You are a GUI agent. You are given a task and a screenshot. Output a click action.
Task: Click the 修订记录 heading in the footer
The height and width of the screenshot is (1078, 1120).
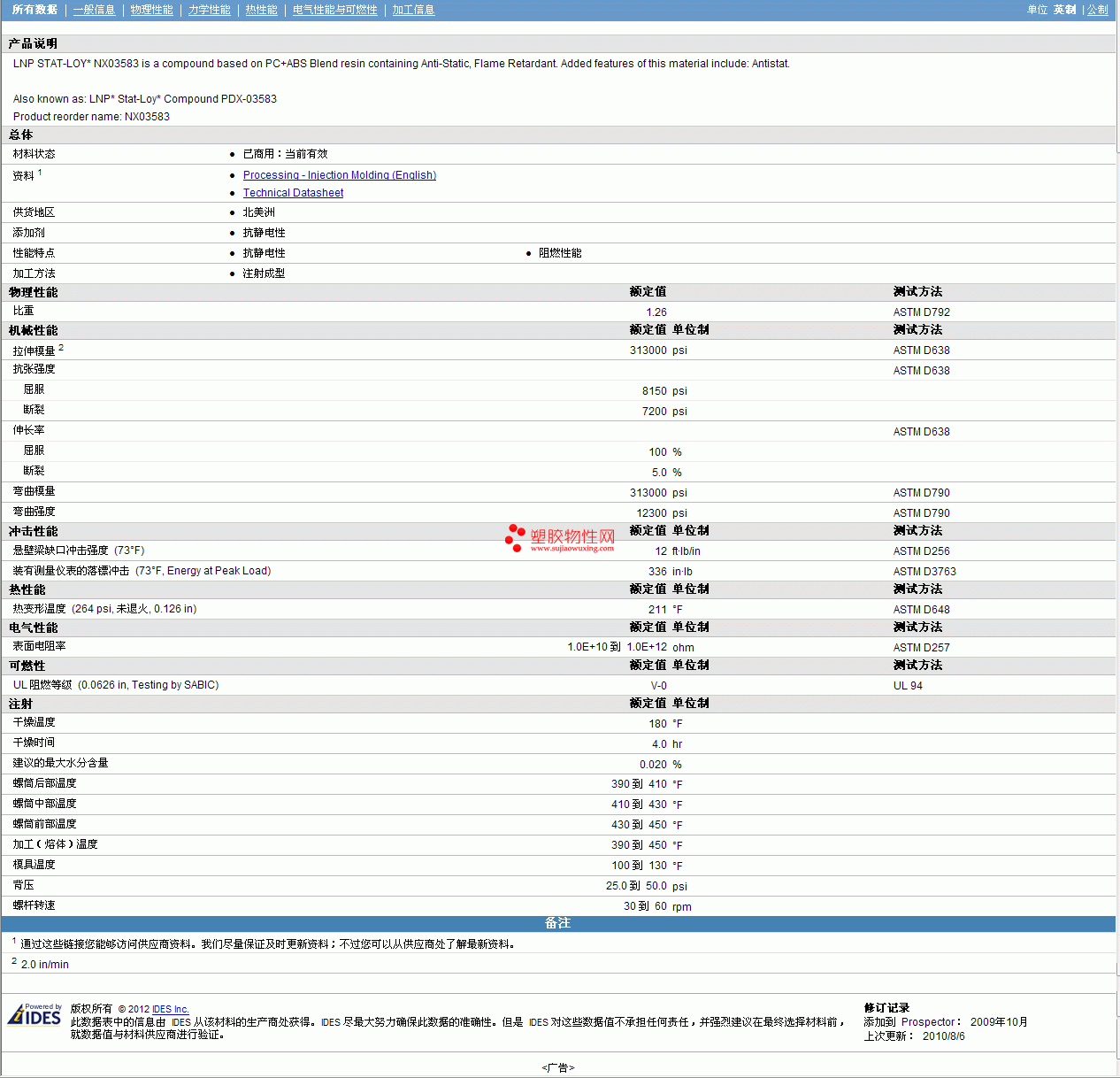coord(886,1008)
